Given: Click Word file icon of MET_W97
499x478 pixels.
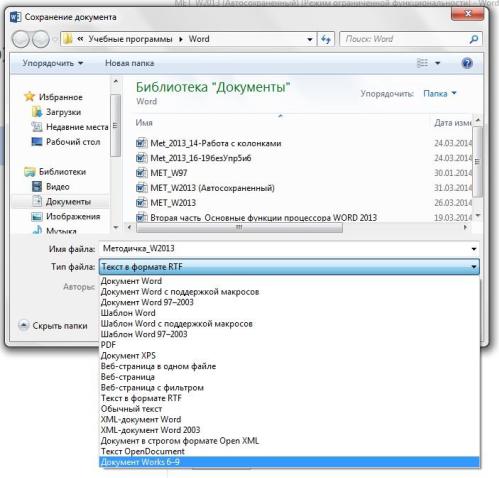Looking at the screenshot, I should pos(141,173).
